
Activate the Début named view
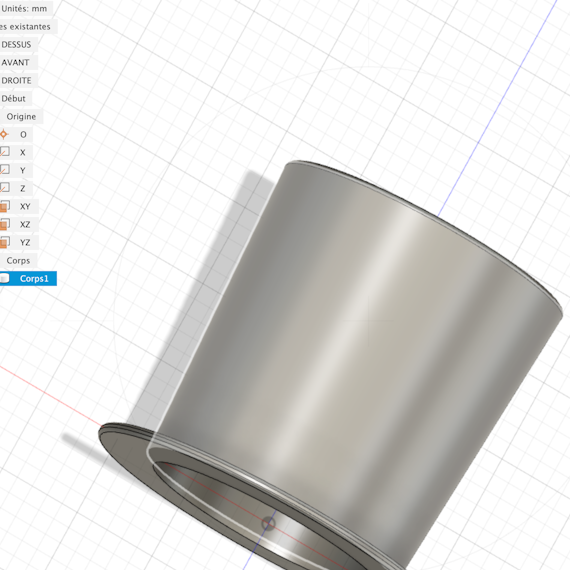14,99
